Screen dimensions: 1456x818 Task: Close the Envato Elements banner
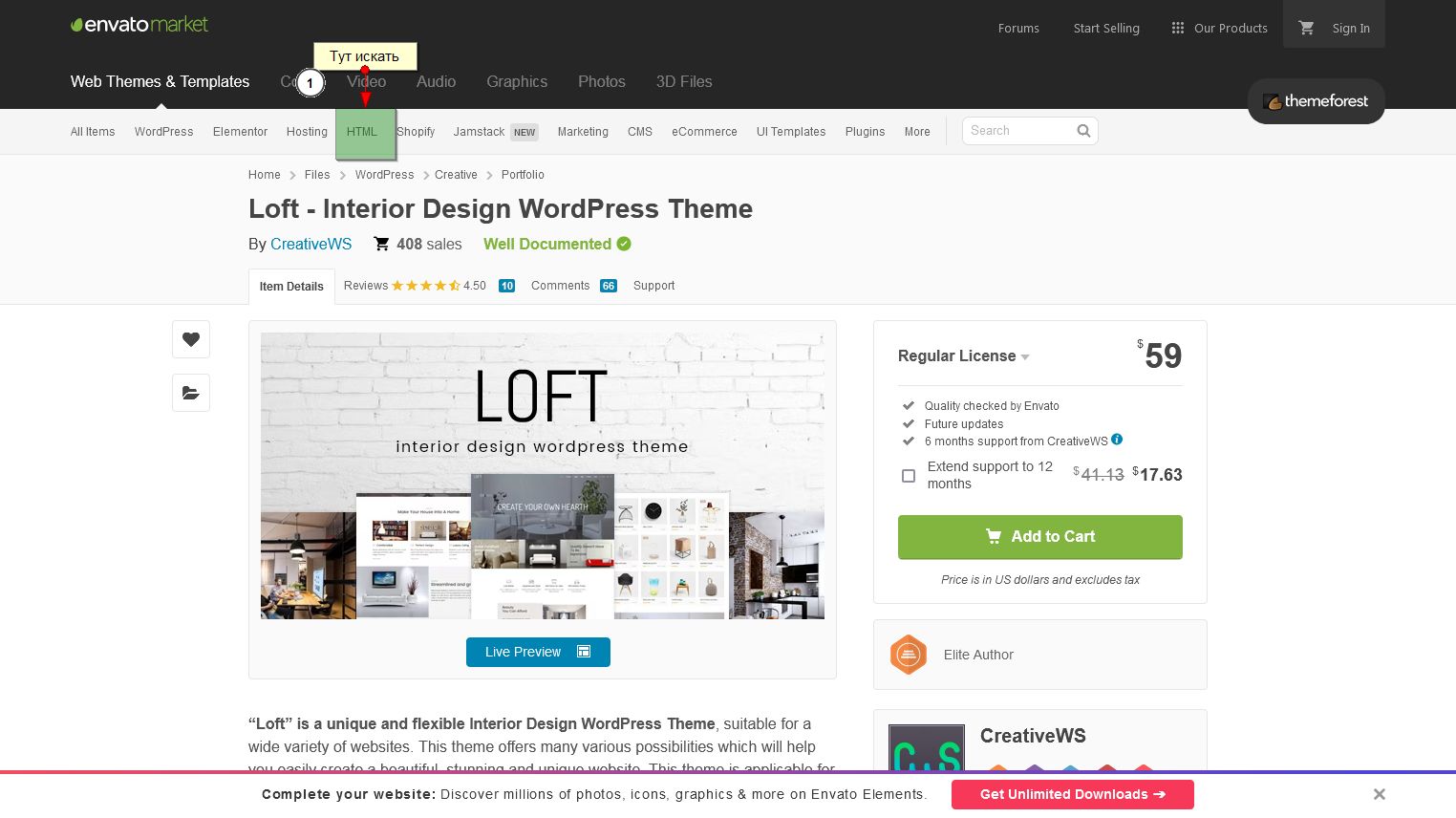pos(1379,794)
